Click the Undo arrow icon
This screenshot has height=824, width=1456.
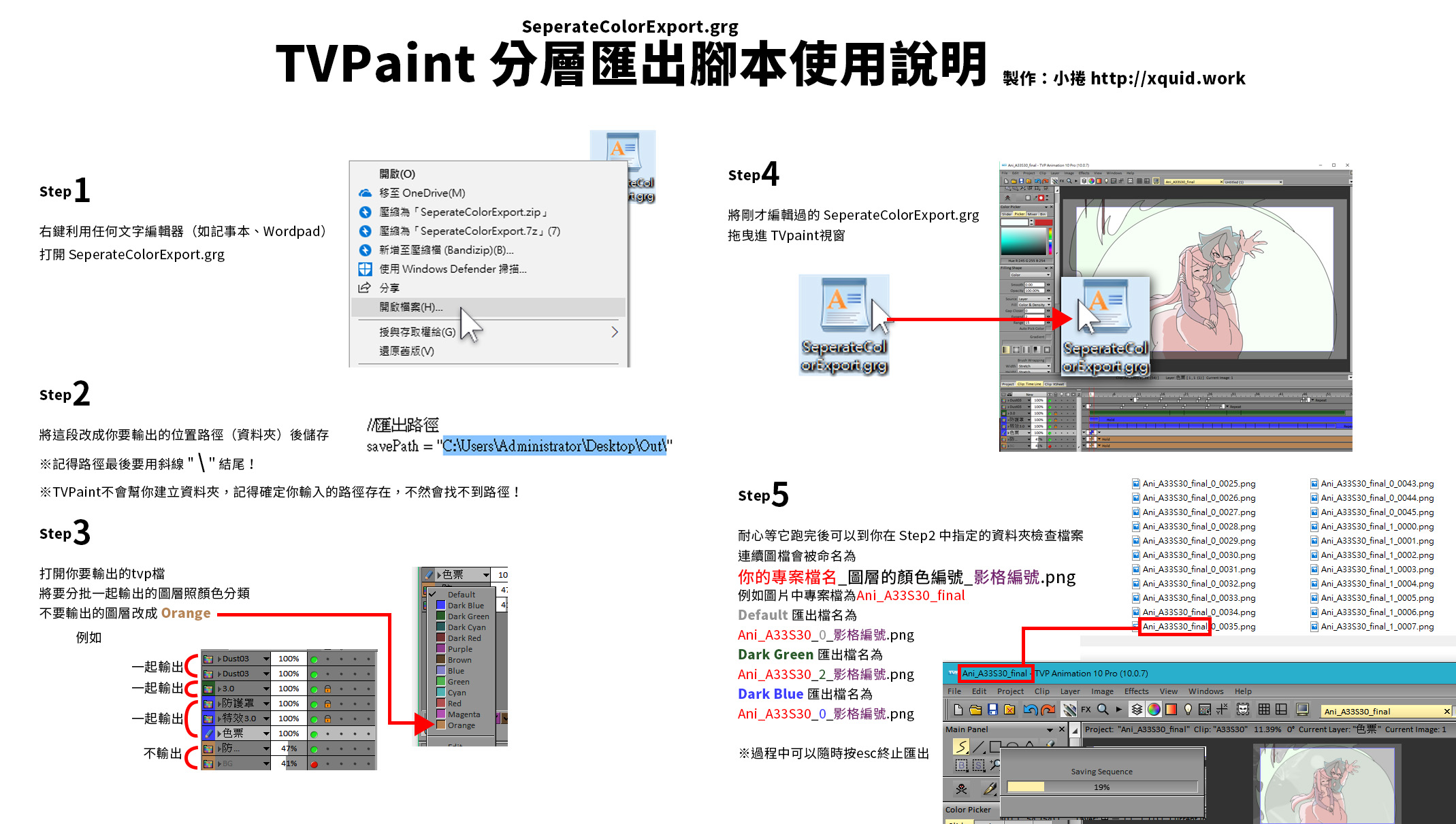(x=1030, y=710)
